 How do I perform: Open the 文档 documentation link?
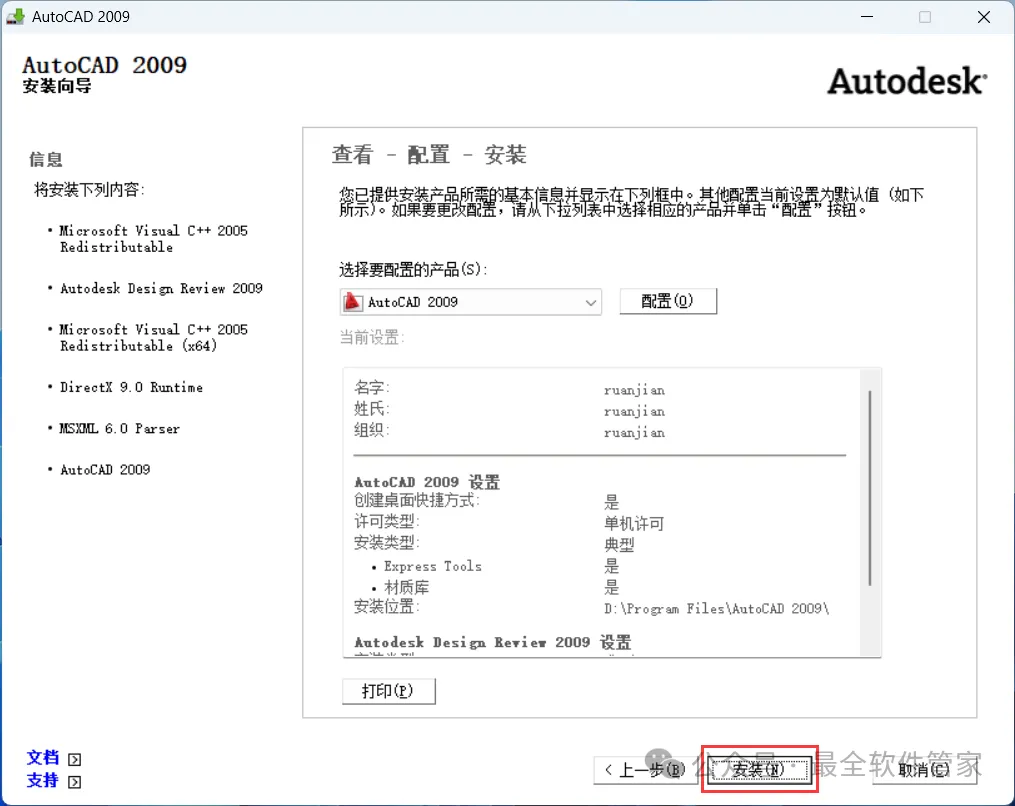pos(43,757)
